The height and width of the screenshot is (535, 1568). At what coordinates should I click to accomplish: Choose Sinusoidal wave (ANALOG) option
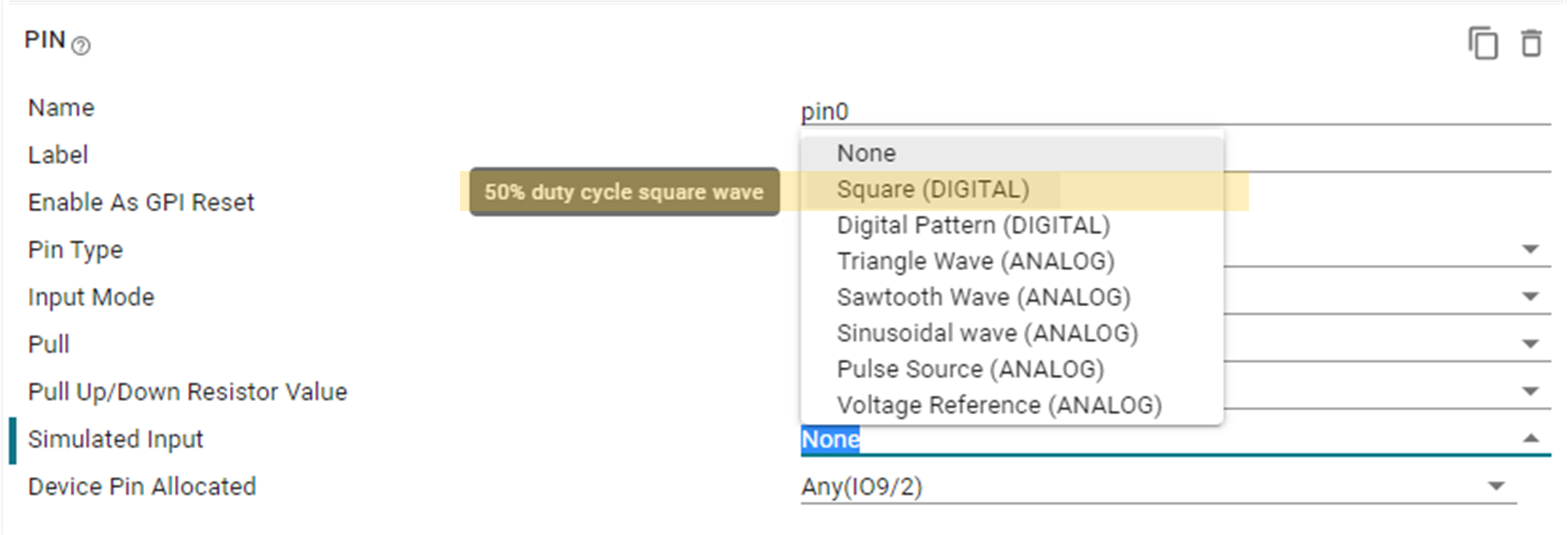pos(987,333)
